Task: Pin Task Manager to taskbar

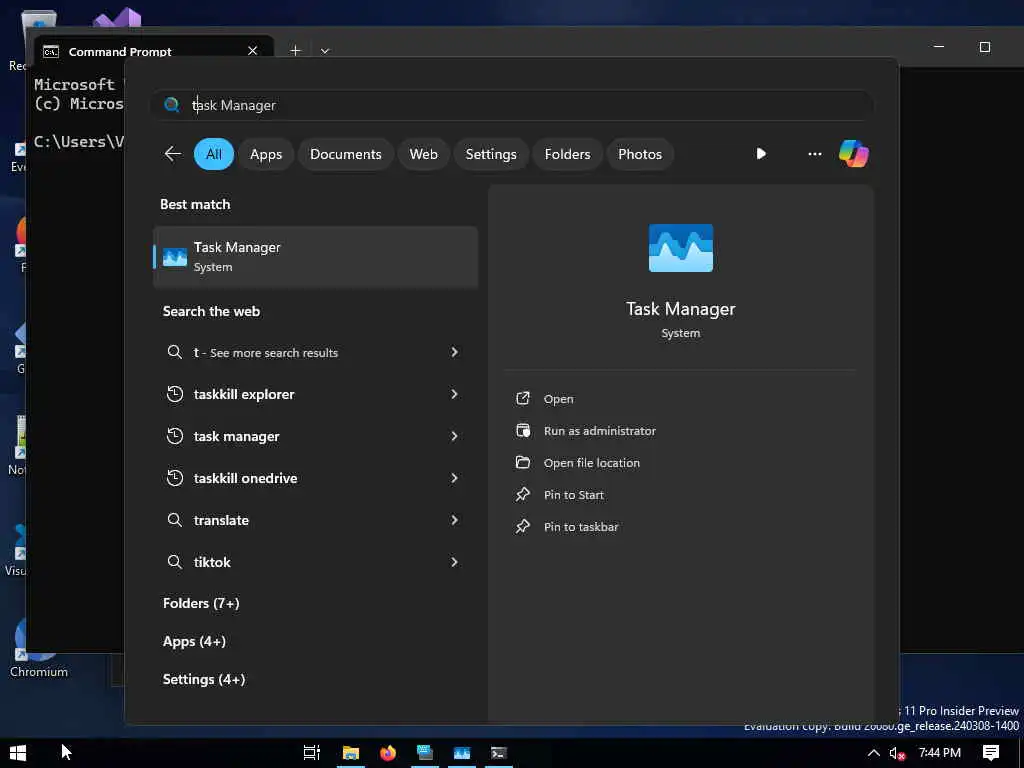Action: coord(581,527)
